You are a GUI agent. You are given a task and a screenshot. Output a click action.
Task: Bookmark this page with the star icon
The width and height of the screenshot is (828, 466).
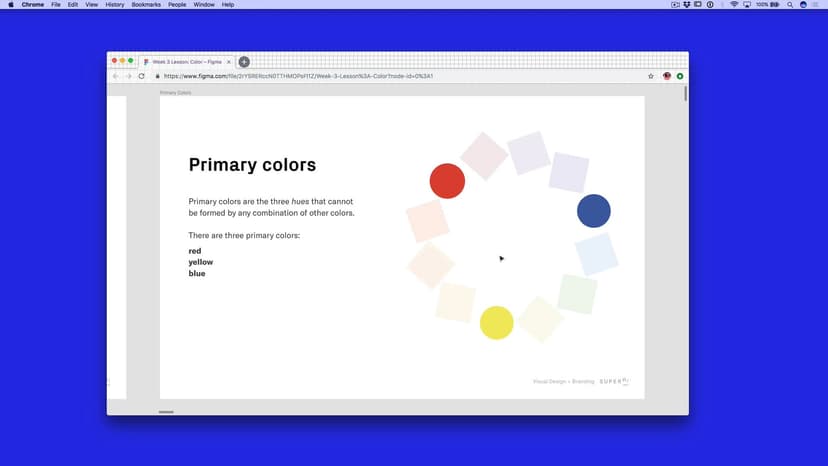pyautogui.click(x=651, y=76)
